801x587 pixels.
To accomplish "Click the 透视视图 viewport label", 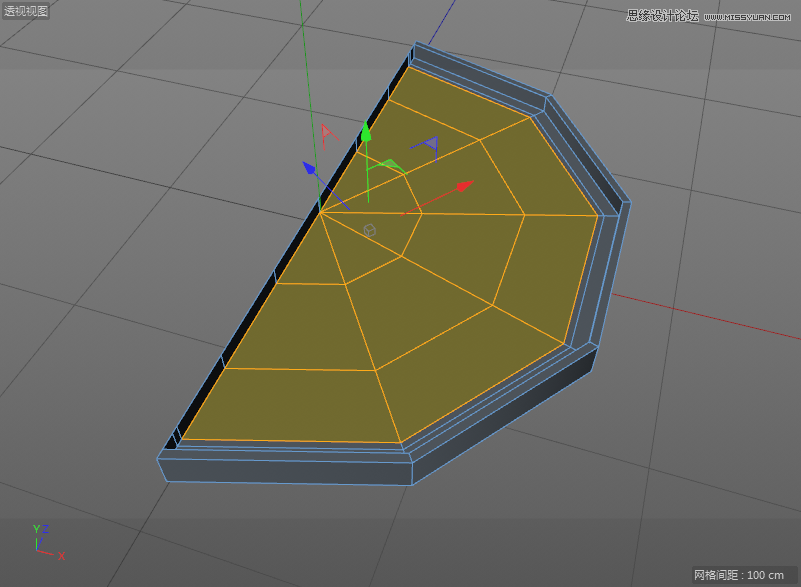I will [24, 9].
